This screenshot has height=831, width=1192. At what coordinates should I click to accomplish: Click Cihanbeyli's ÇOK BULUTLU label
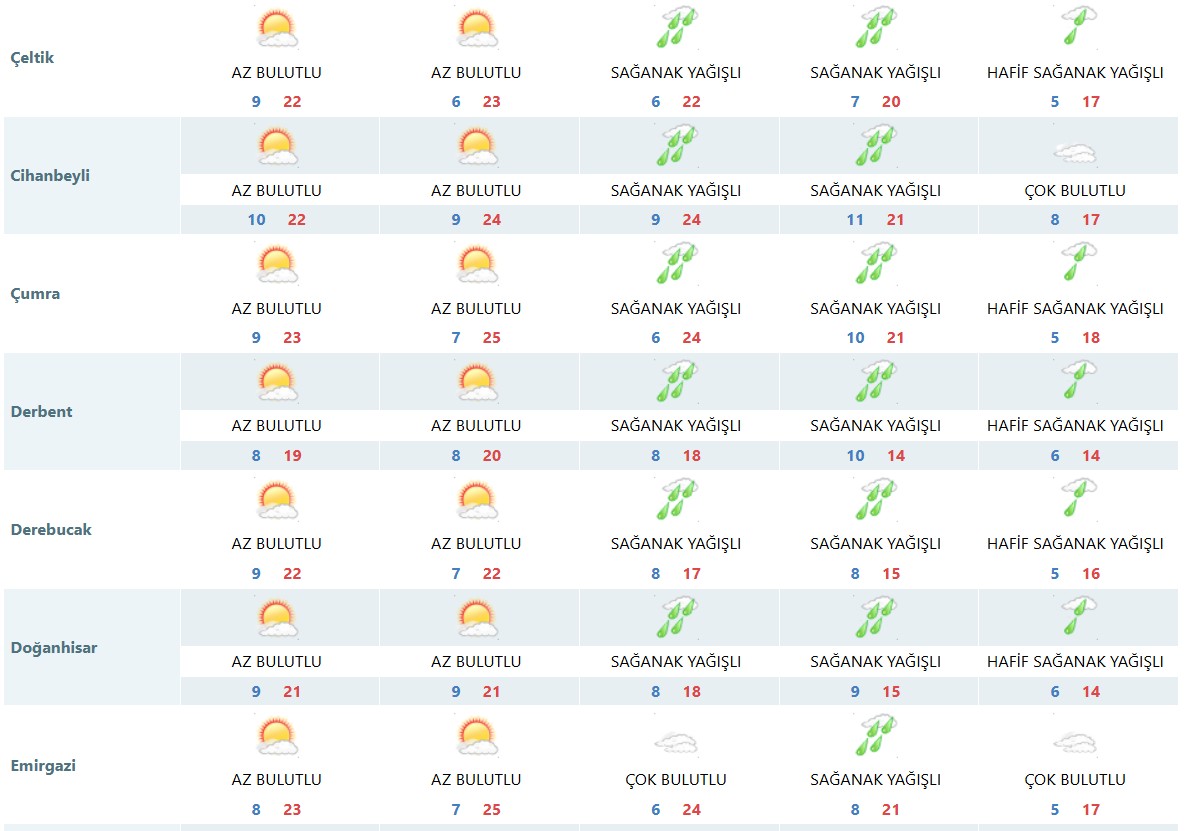pos(1075,191)
